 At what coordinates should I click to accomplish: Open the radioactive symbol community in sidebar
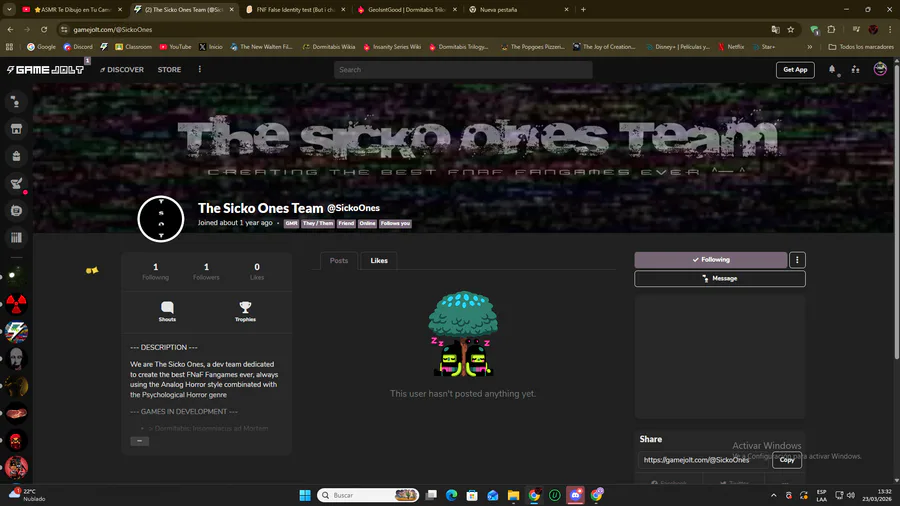[x=16, y=304]
